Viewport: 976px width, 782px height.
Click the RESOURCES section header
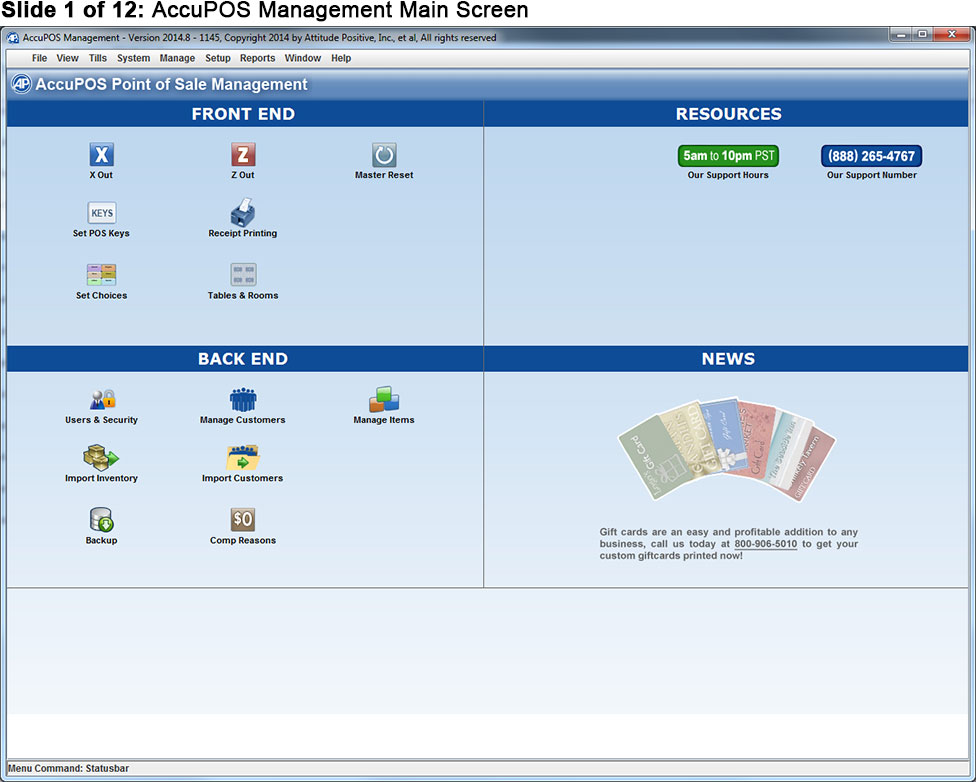pos(726,114)
